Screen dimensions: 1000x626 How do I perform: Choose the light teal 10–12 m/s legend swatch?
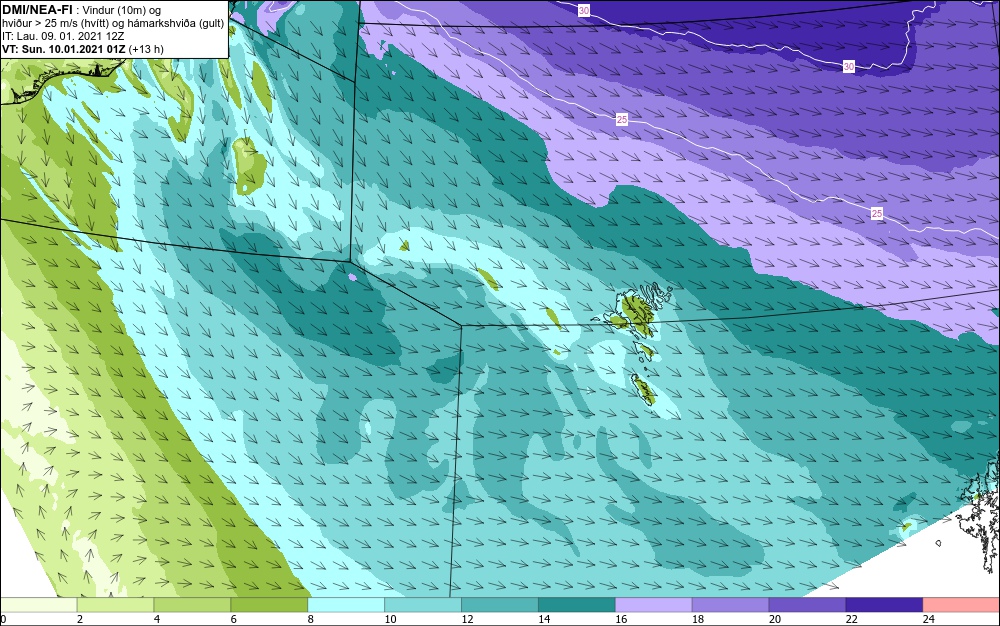[x=423, y=605]
